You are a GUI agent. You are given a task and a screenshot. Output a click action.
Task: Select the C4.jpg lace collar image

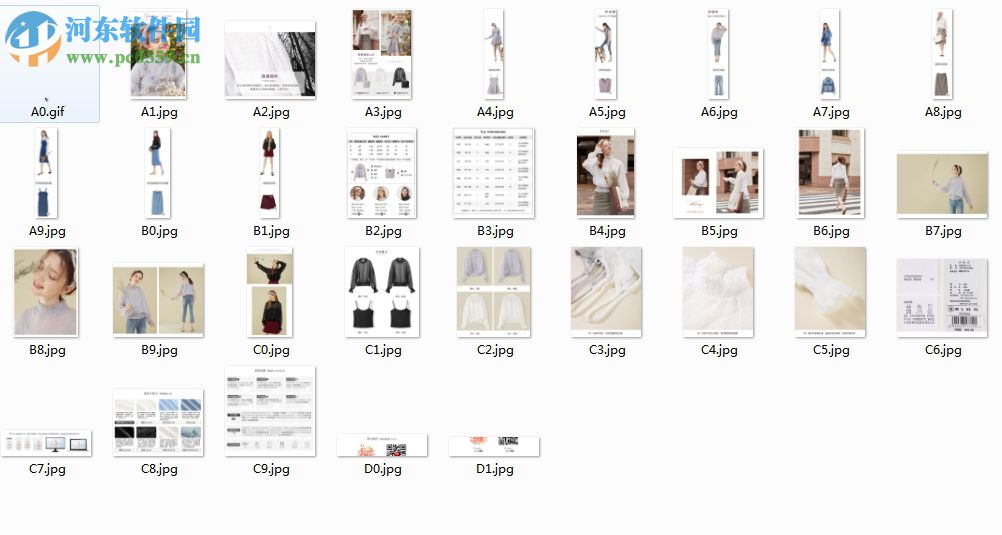pyautogui.click(x=718, y=292)
